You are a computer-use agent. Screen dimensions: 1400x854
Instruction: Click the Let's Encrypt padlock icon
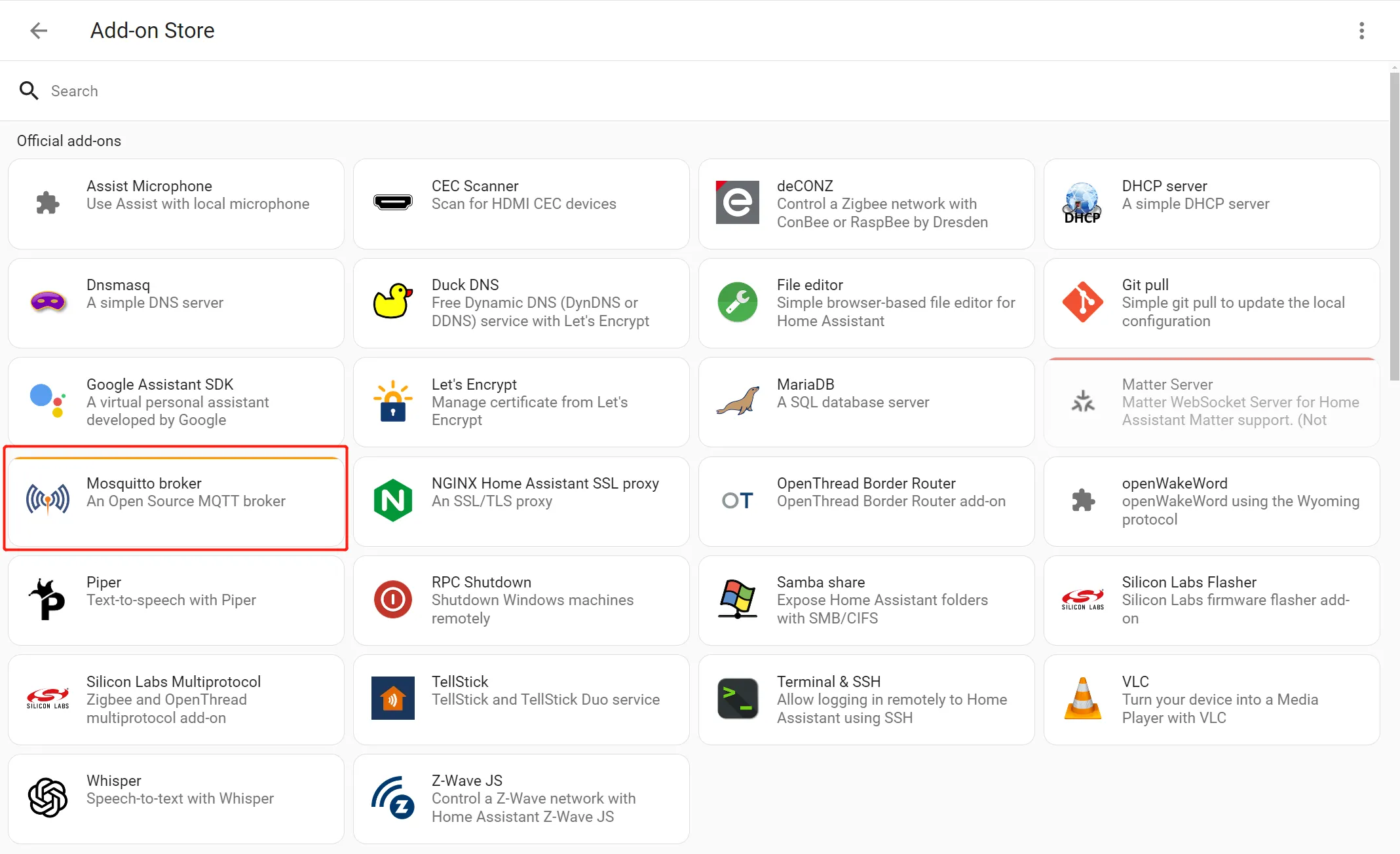[393, 401]
